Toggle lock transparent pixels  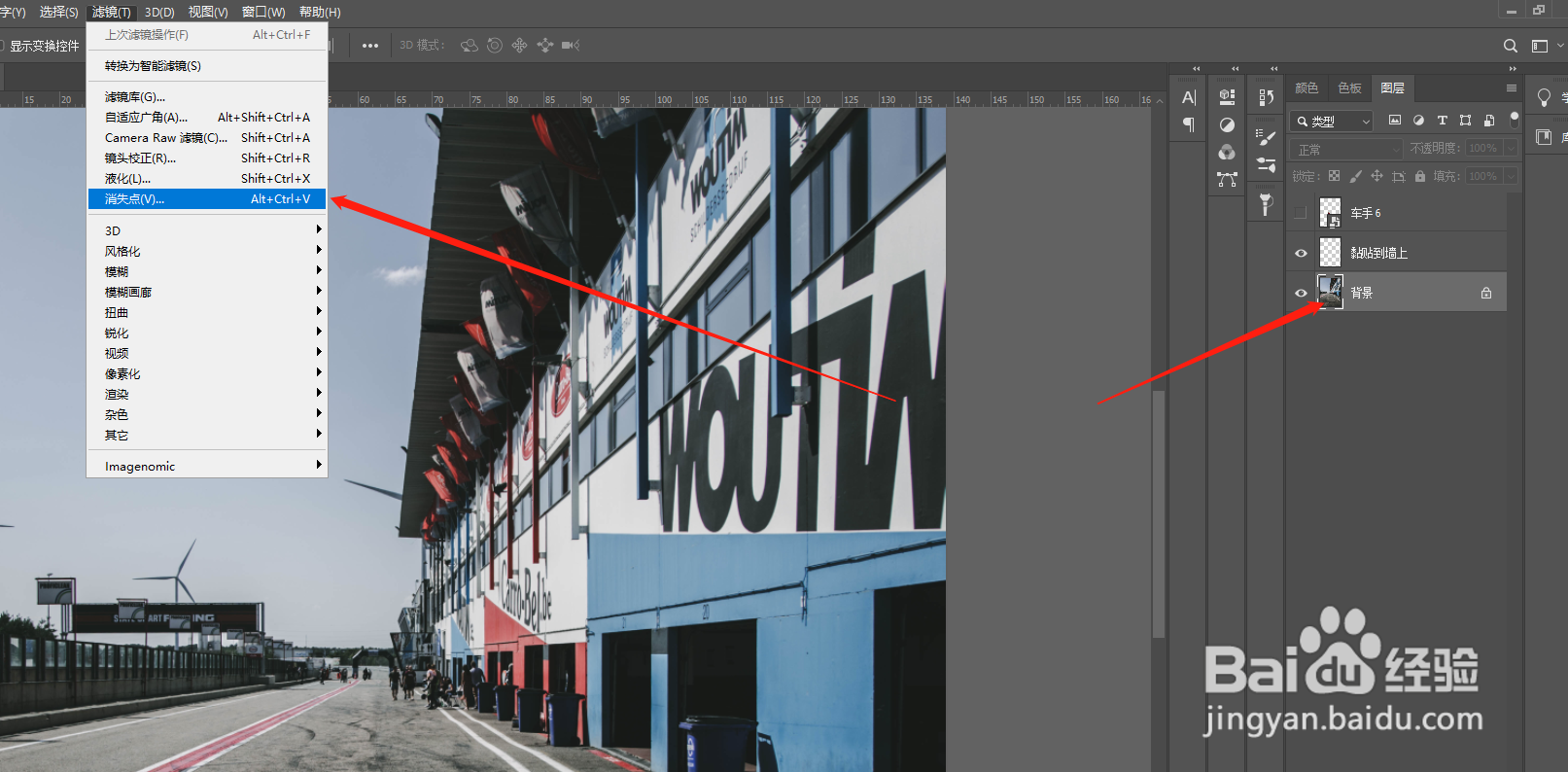(x=1334, y=176)
